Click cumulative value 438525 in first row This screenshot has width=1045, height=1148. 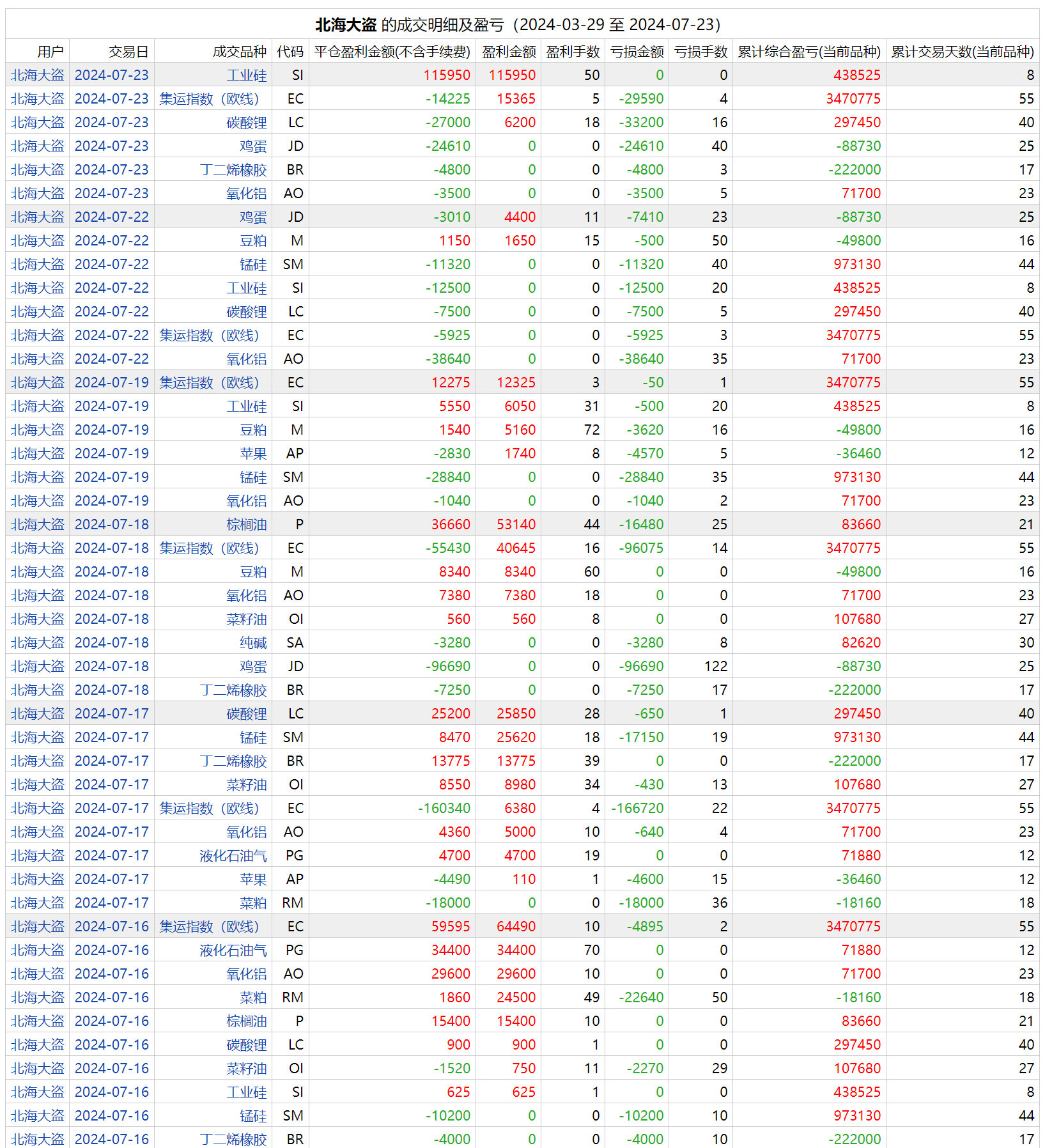click(x=857, y=75)
